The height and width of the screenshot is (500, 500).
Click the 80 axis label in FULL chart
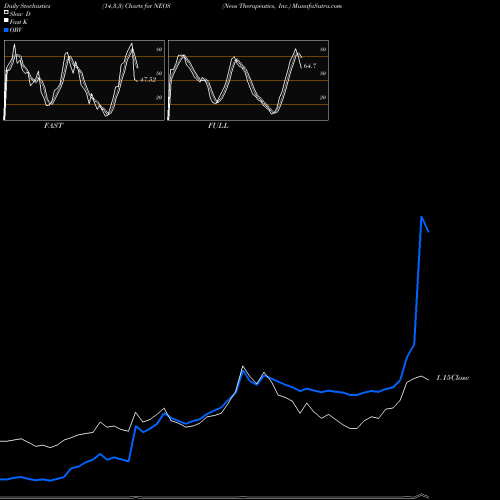click(323, 49)
